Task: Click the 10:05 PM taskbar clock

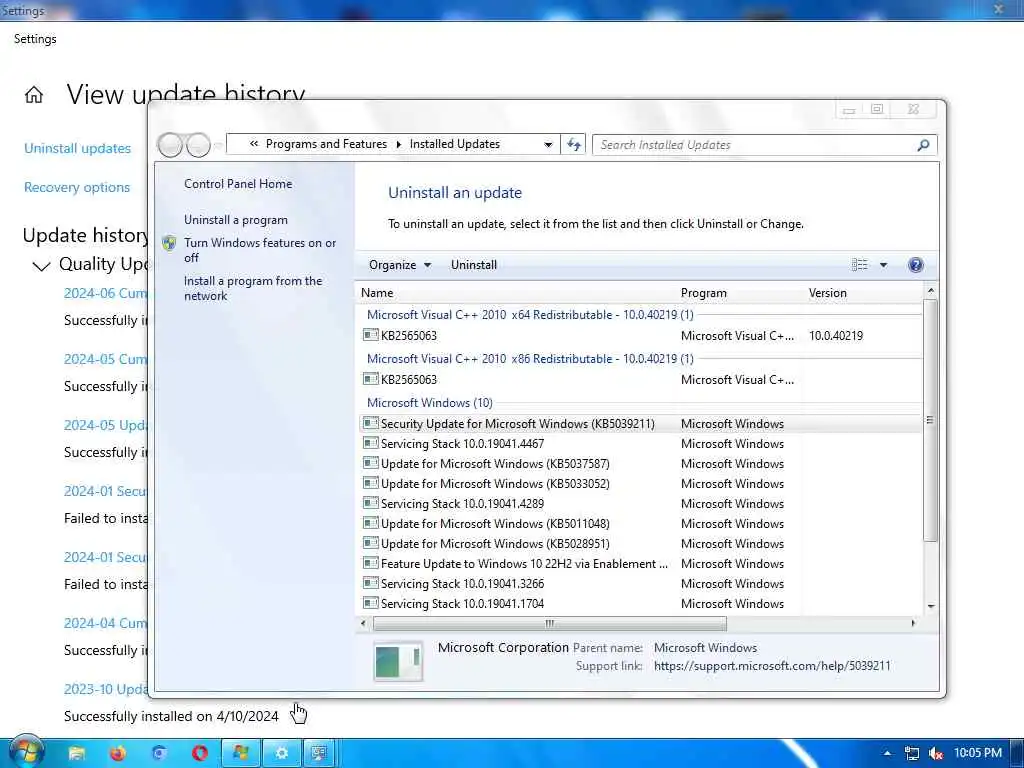Action: pos(978,753)
